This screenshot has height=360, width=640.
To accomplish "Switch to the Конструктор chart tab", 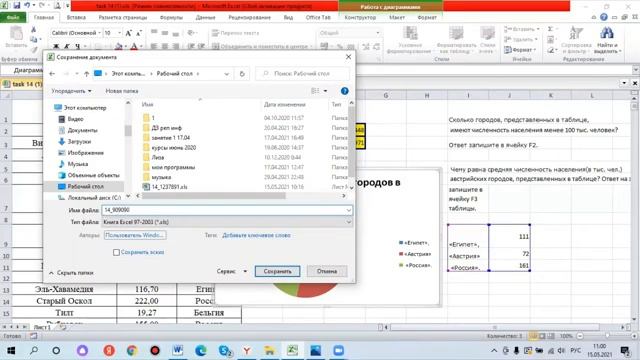I will [x=360, y=18].
